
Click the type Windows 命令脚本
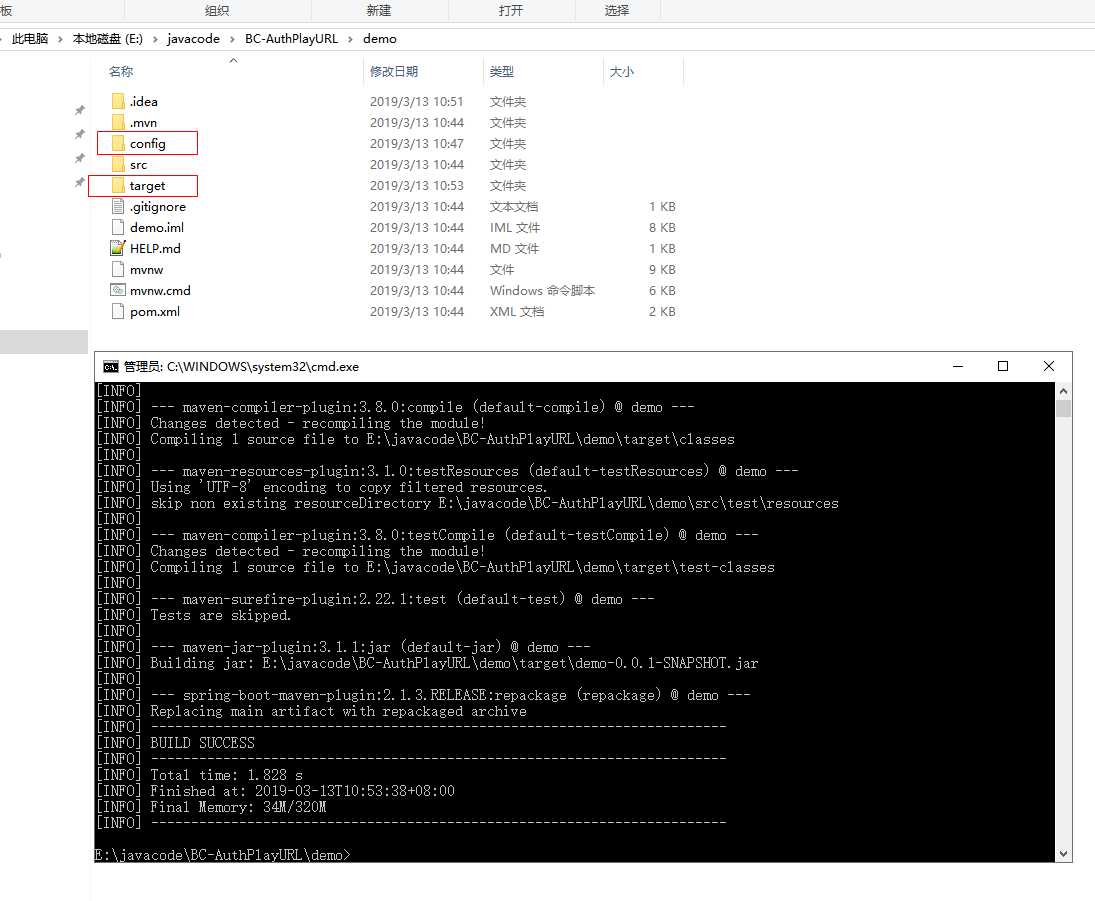542,290
